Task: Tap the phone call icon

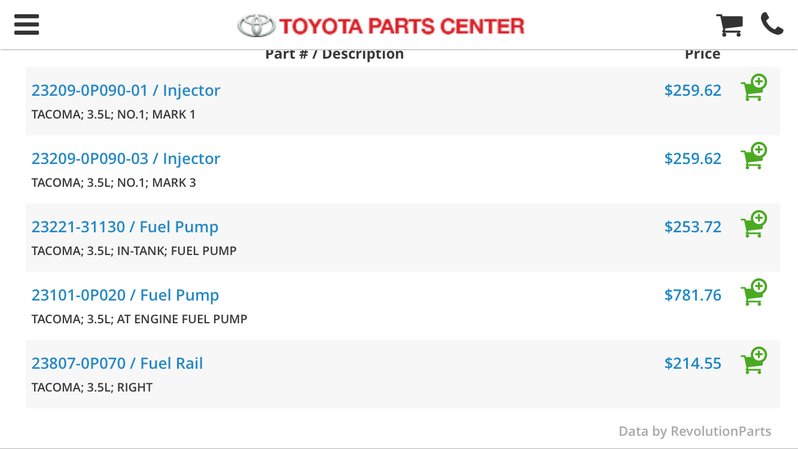Action: [772, 24]
